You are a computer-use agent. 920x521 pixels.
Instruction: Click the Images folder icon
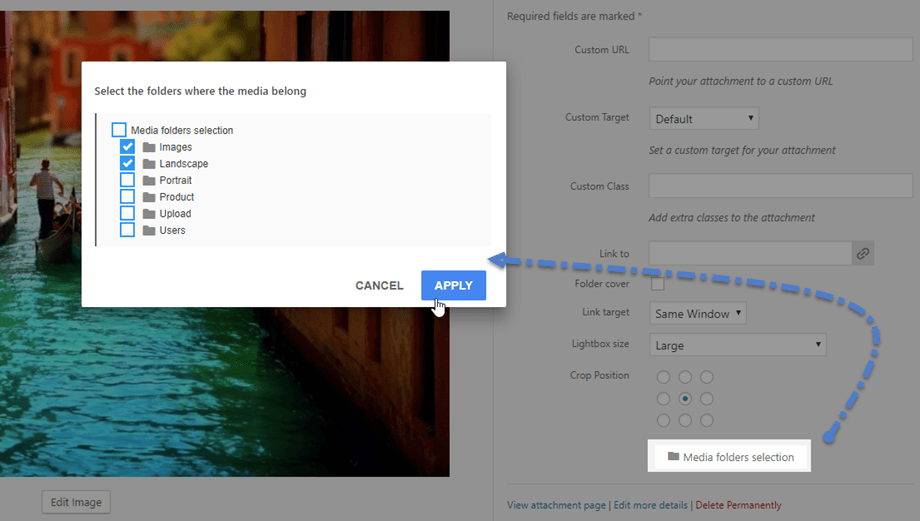[x=149, y=147]
